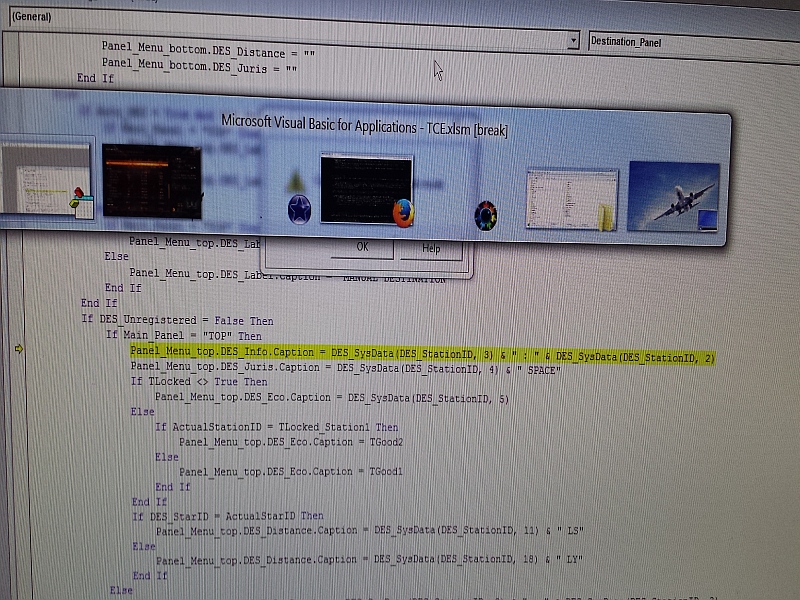This screenshot has width=800, height=600.
Task: Switch to the dark window with orange bar
Action: 152,182
